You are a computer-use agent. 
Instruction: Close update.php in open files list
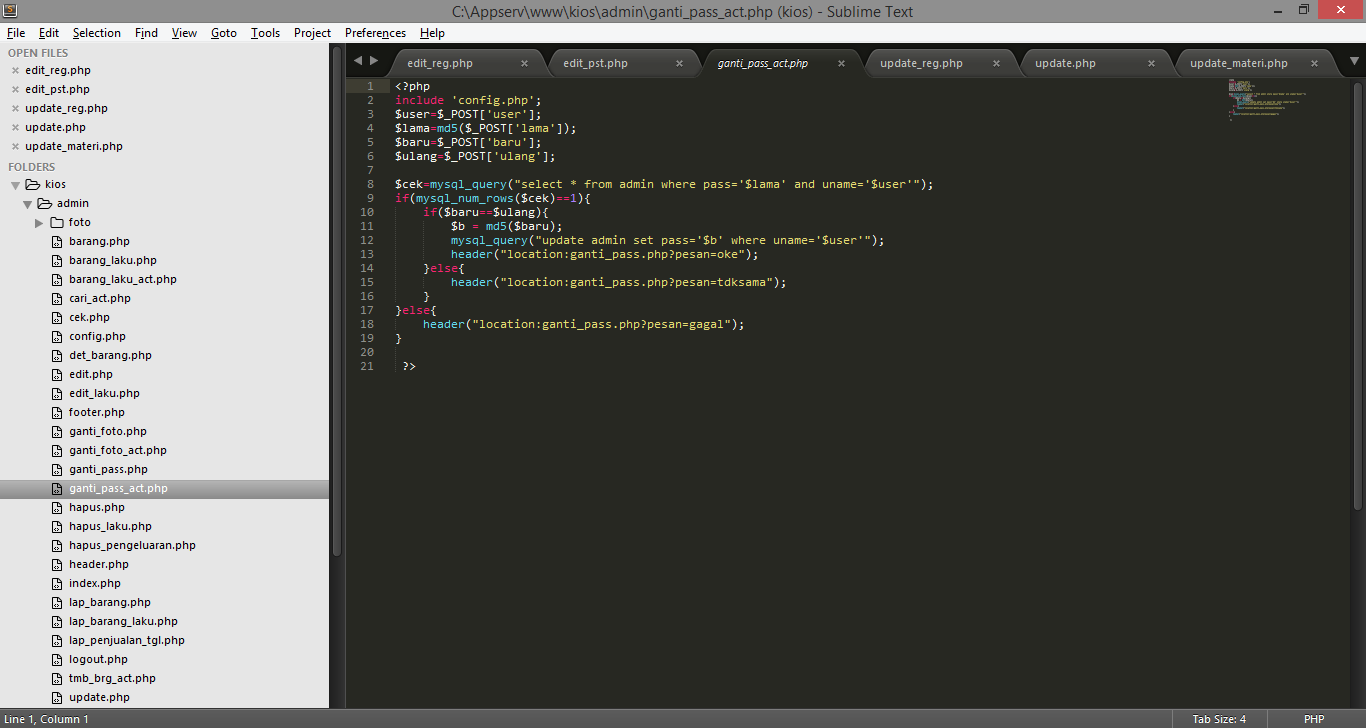pyautogui.click(x=15, y=128)
